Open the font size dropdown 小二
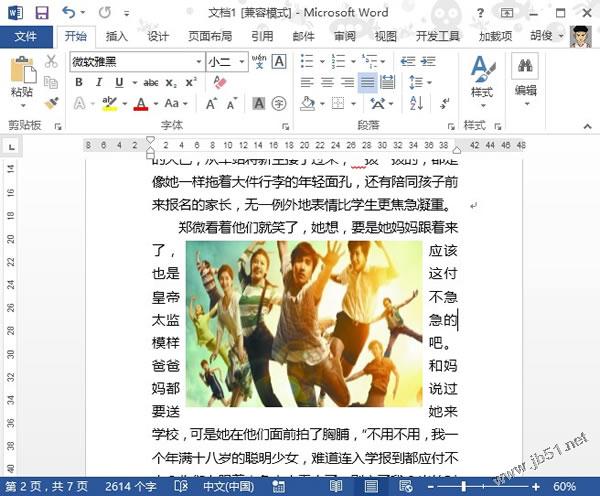The height and width of the screenshot is (496, 600). (x=242, y=62)
